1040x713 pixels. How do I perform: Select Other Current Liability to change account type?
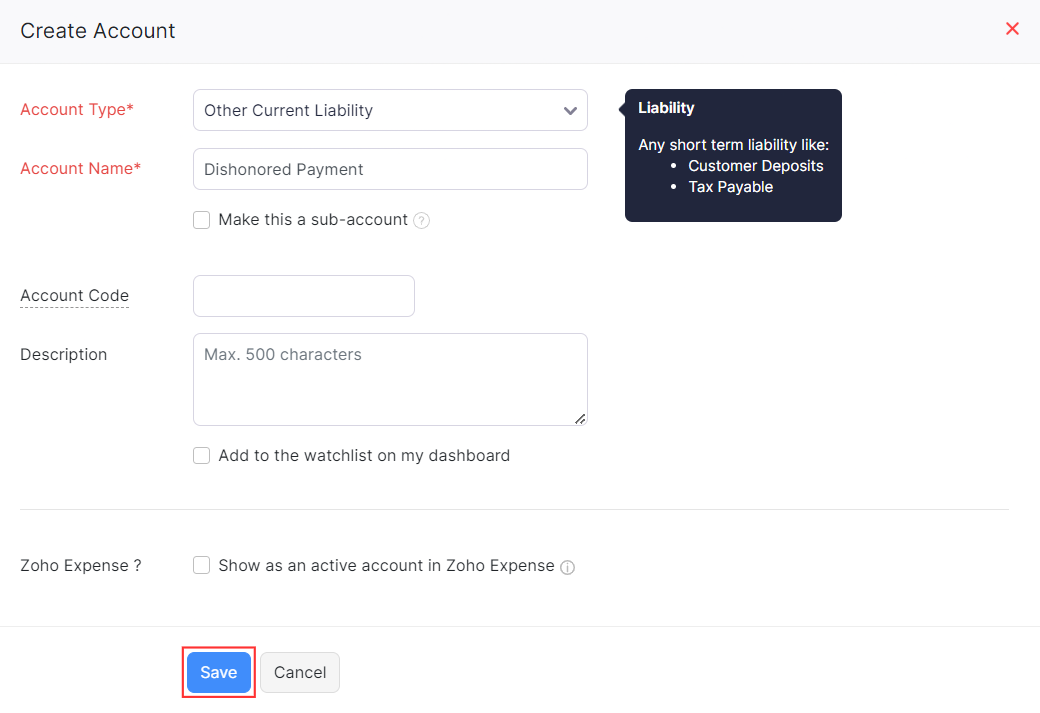[x=390, y=110]
